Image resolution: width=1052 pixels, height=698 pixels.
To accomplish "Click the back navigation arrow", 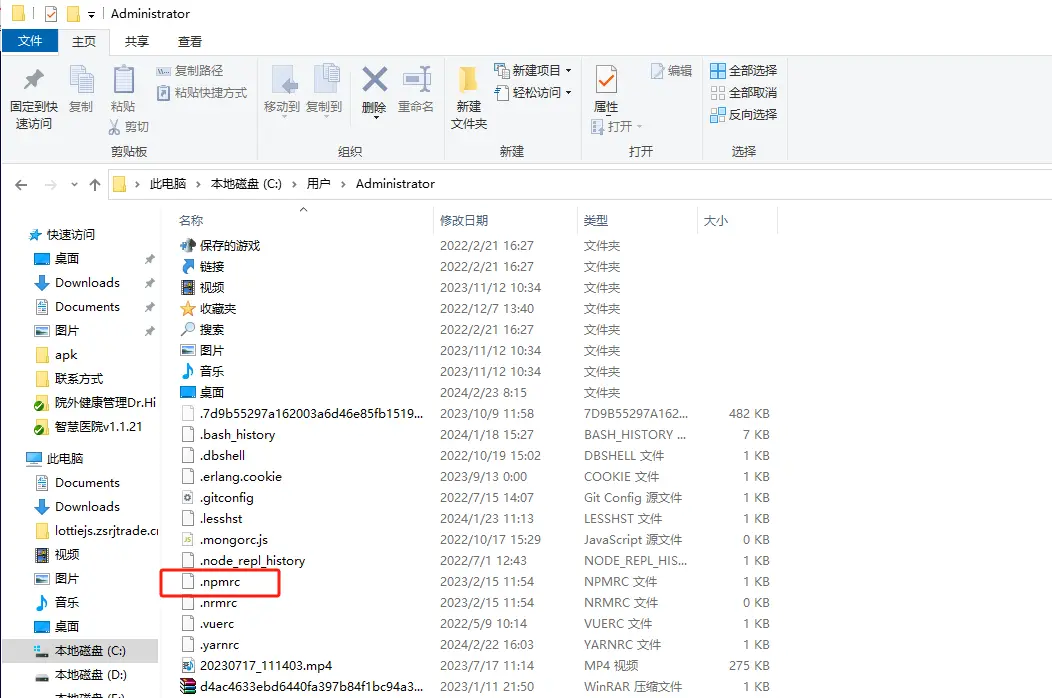I will 21,185.
